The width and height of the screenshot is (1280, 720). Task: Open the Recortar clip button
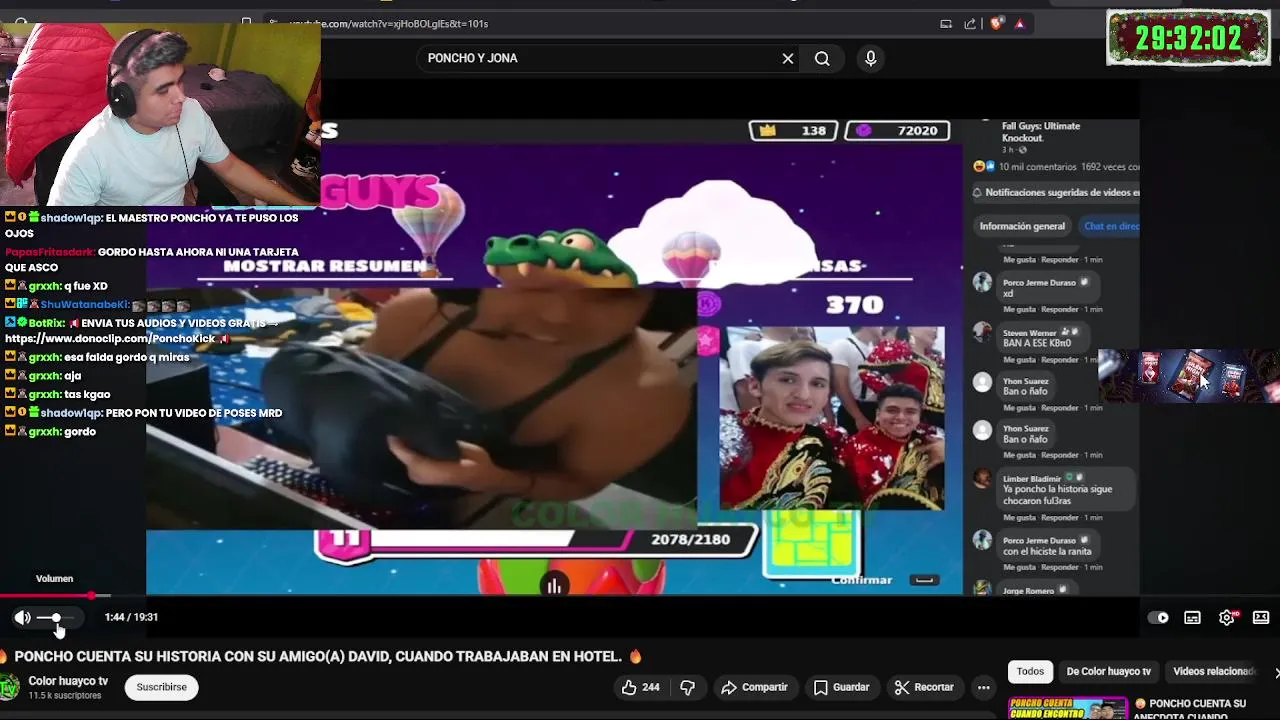pyautogui.click(x=924, y=687)
